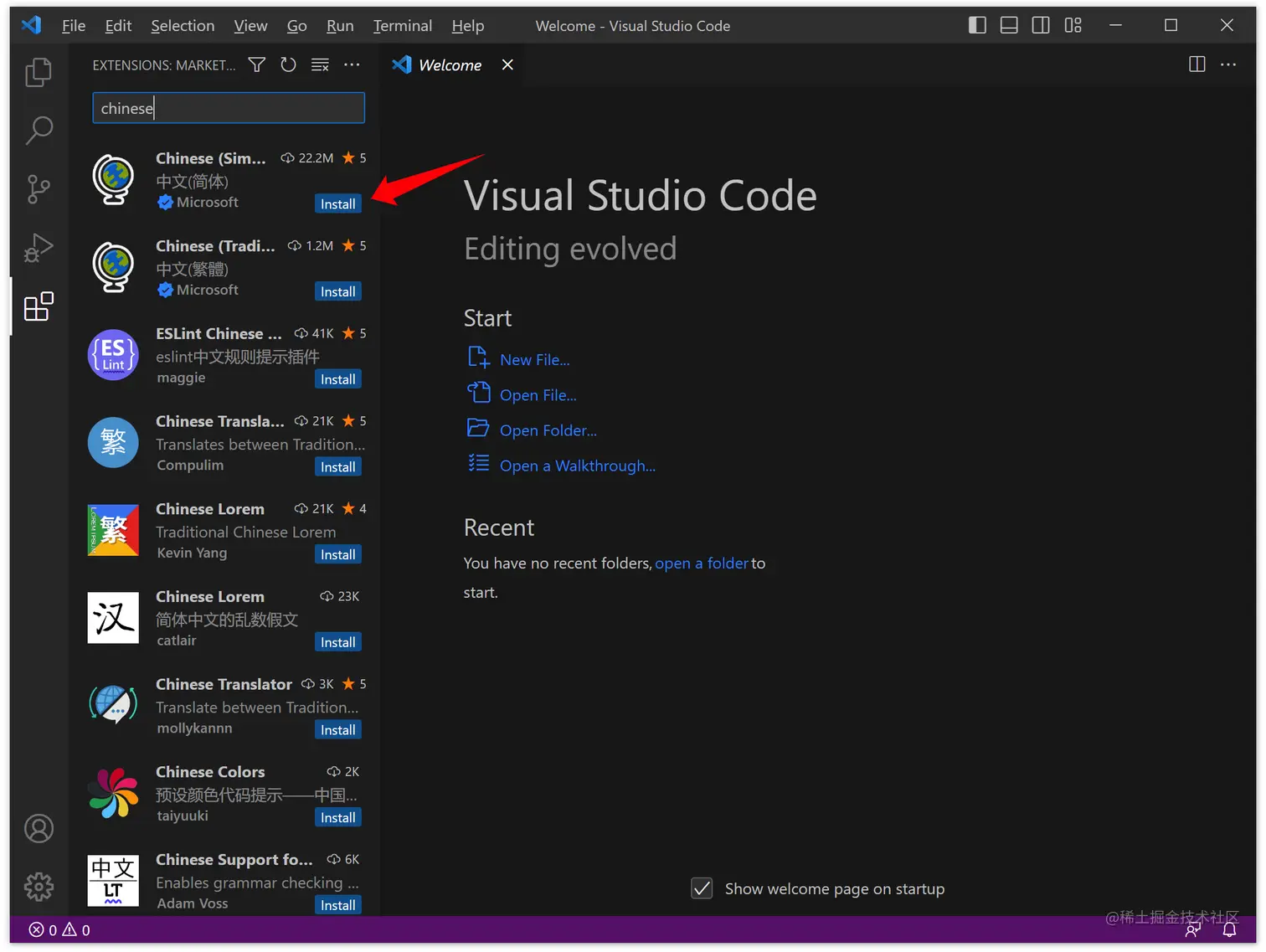The height and width of the screenshot is (952, 1266).
Task: Clear extensions search results icon
Action: tap(320, 64)
